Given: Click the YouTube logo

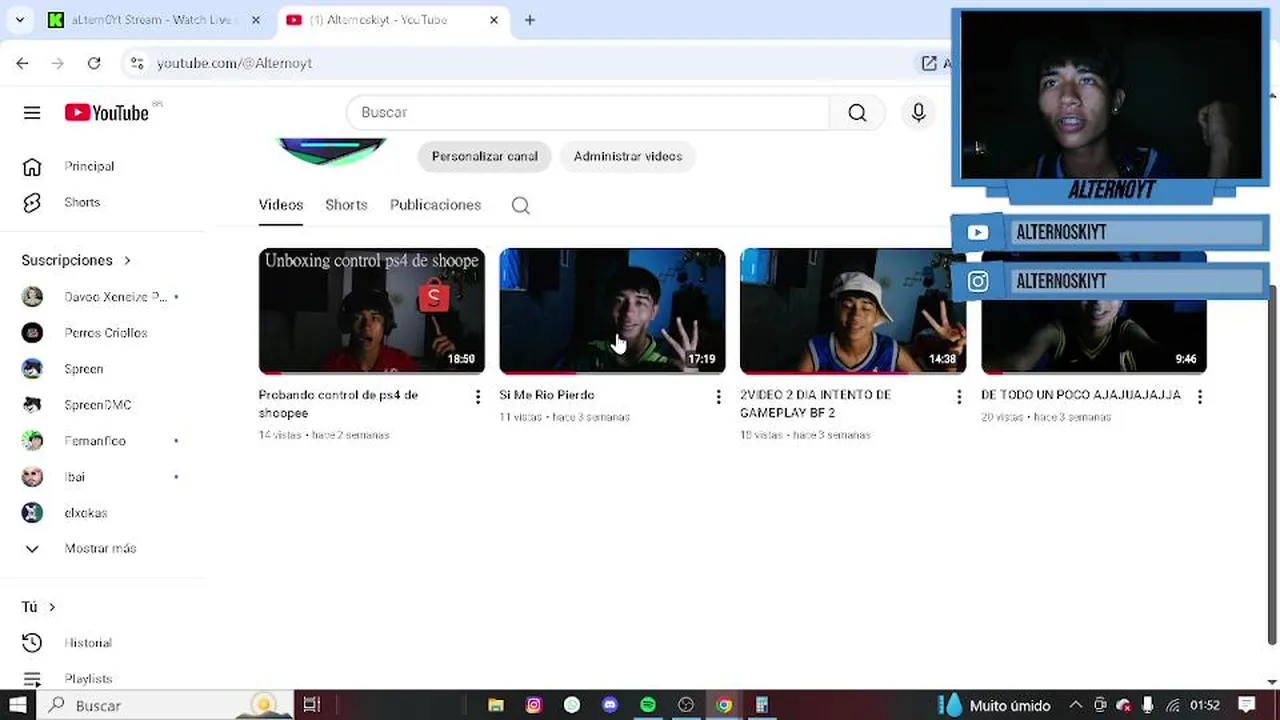Looking at the screenshot, I should (x=107, y=113).
